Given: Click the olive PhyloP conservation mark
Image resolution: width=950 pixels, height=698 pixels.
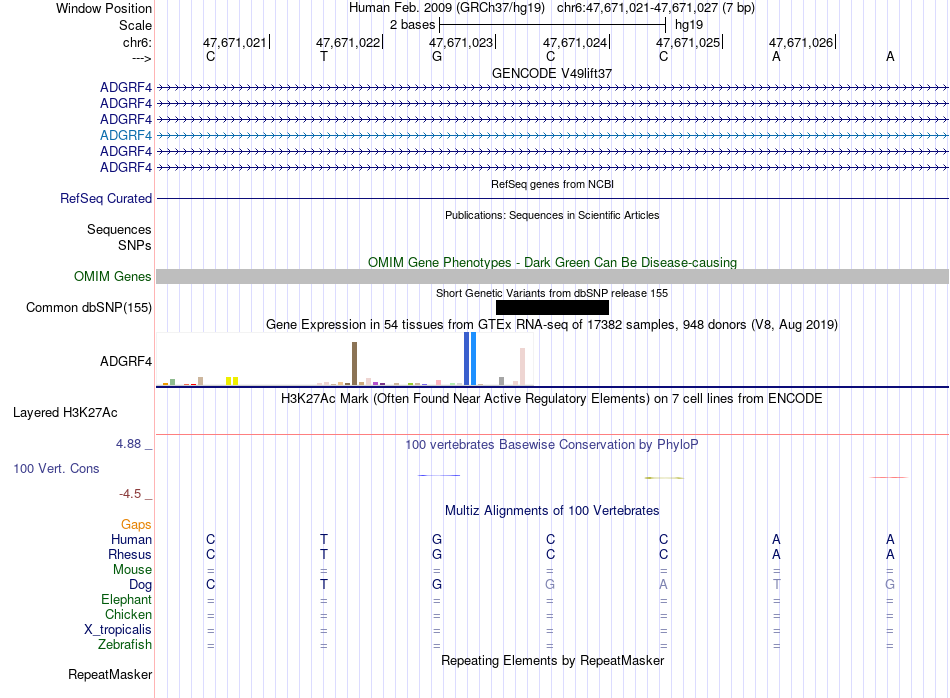Looking at the screenshot, I should click(664, 478).
